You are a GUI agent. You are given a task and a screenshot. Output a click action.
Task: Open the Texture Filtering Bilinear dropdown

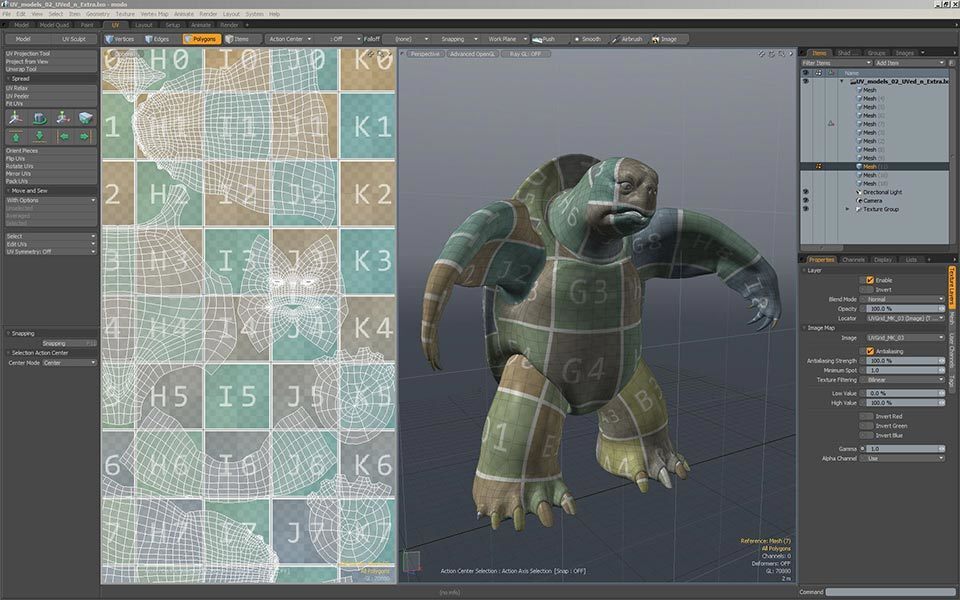coord(905,380)
